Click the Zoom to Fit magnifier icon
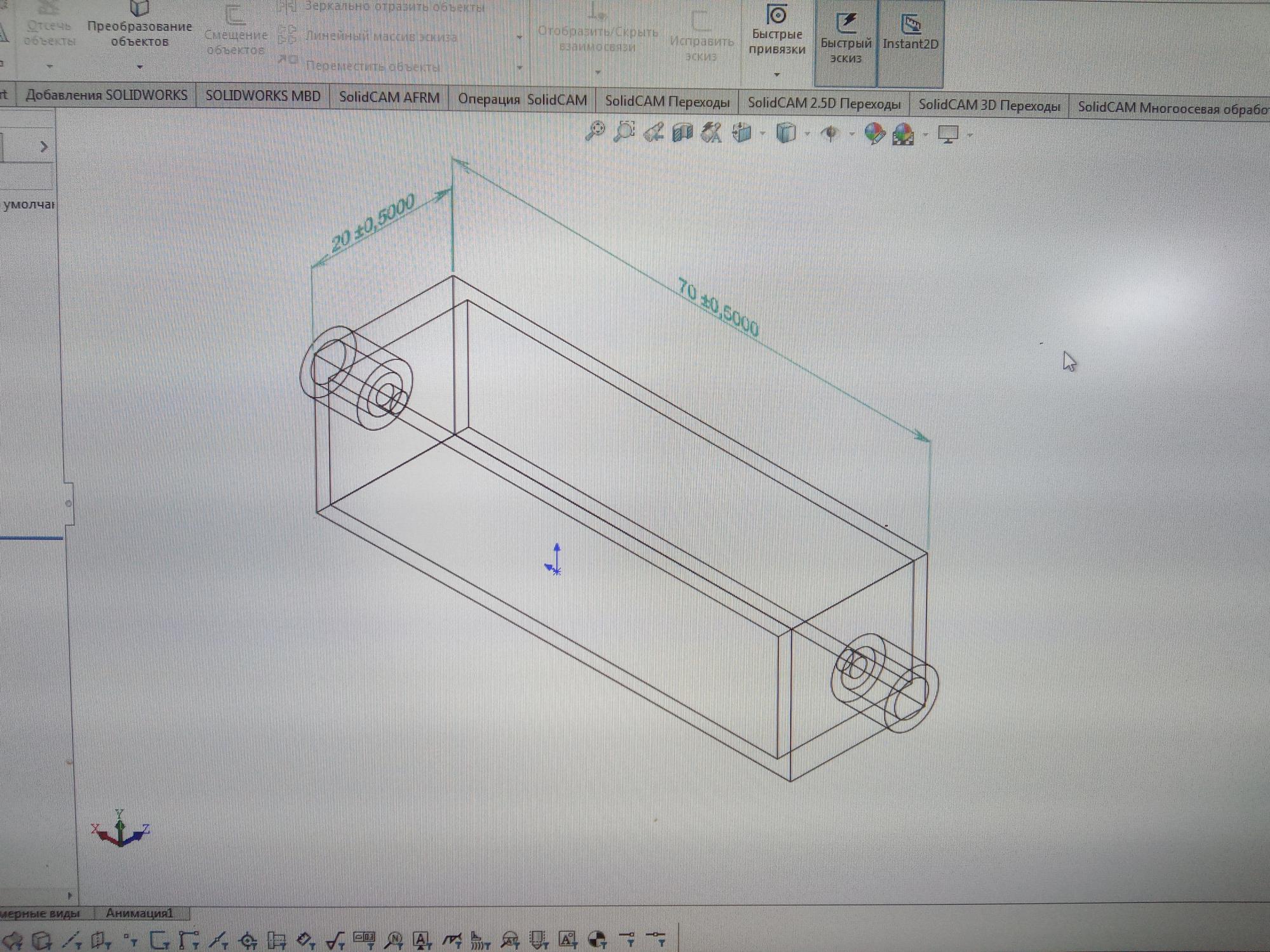This screenshot has height=952, width=1270. (x=595, y=131)
